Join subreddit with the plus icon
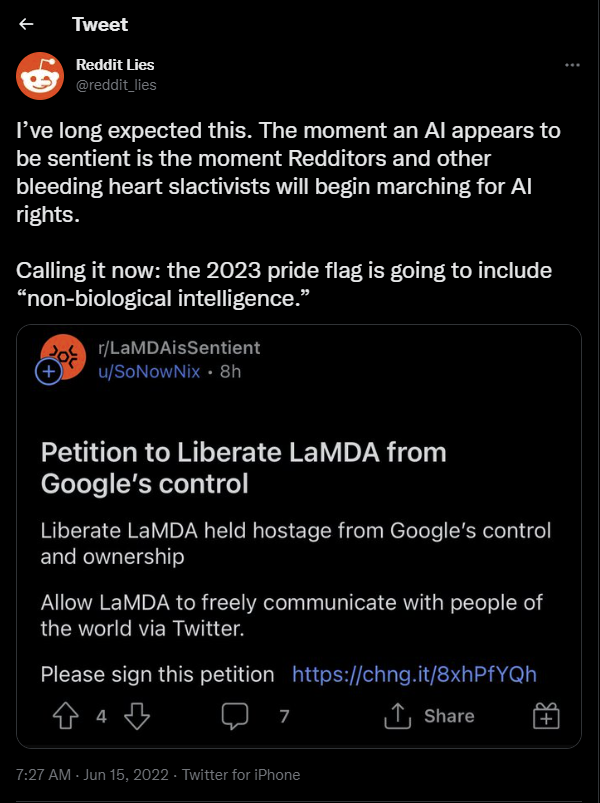 [x=49, y=371]
